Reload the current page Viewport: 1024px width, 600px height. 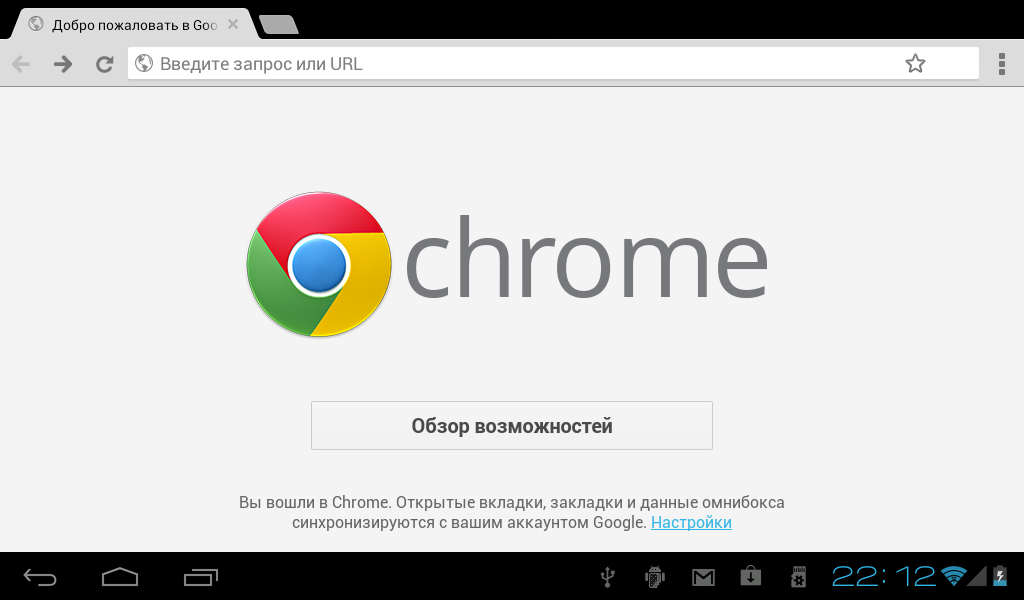click(104, 64)
